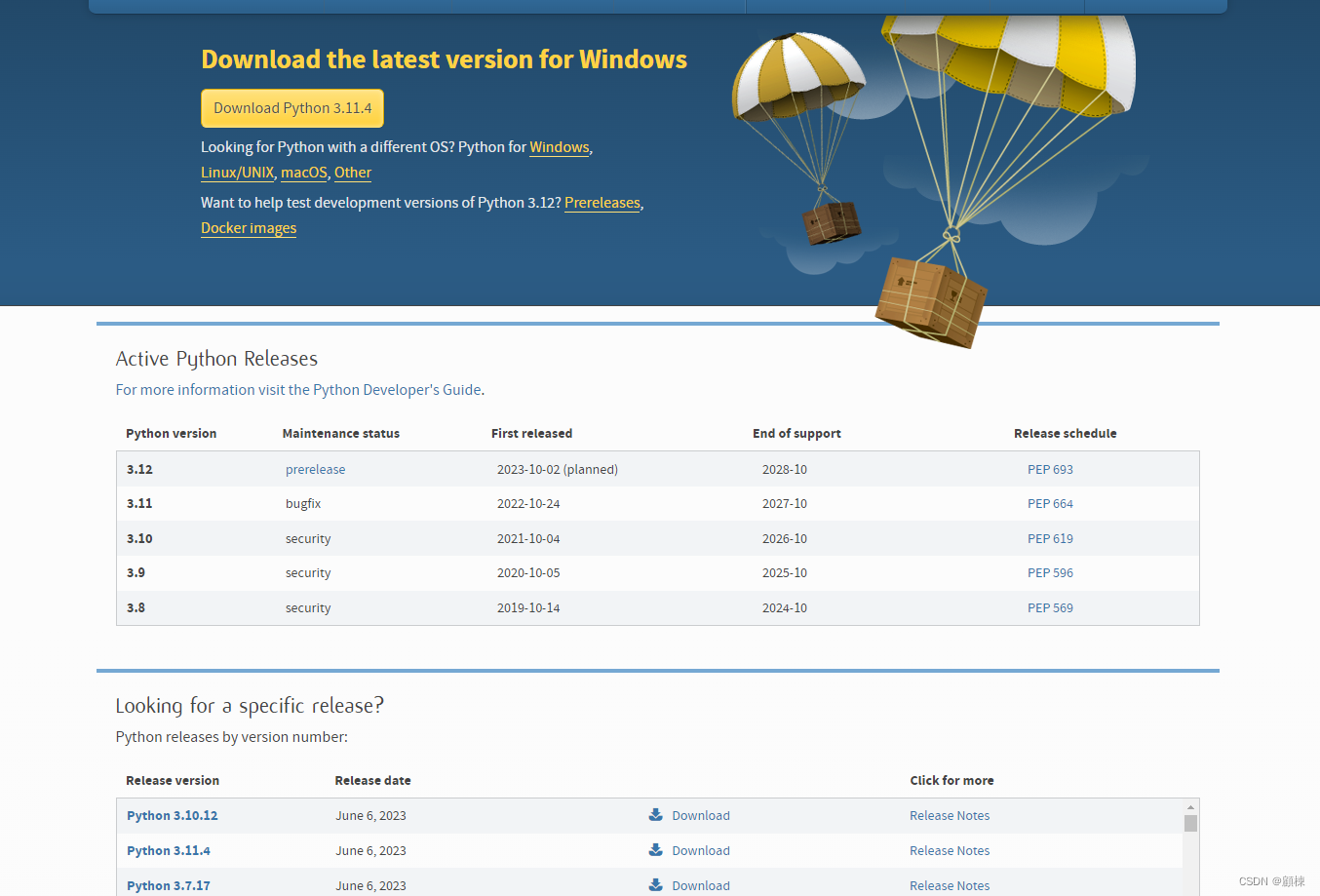Click the 'Looking for a specific release?' heading

250,706
